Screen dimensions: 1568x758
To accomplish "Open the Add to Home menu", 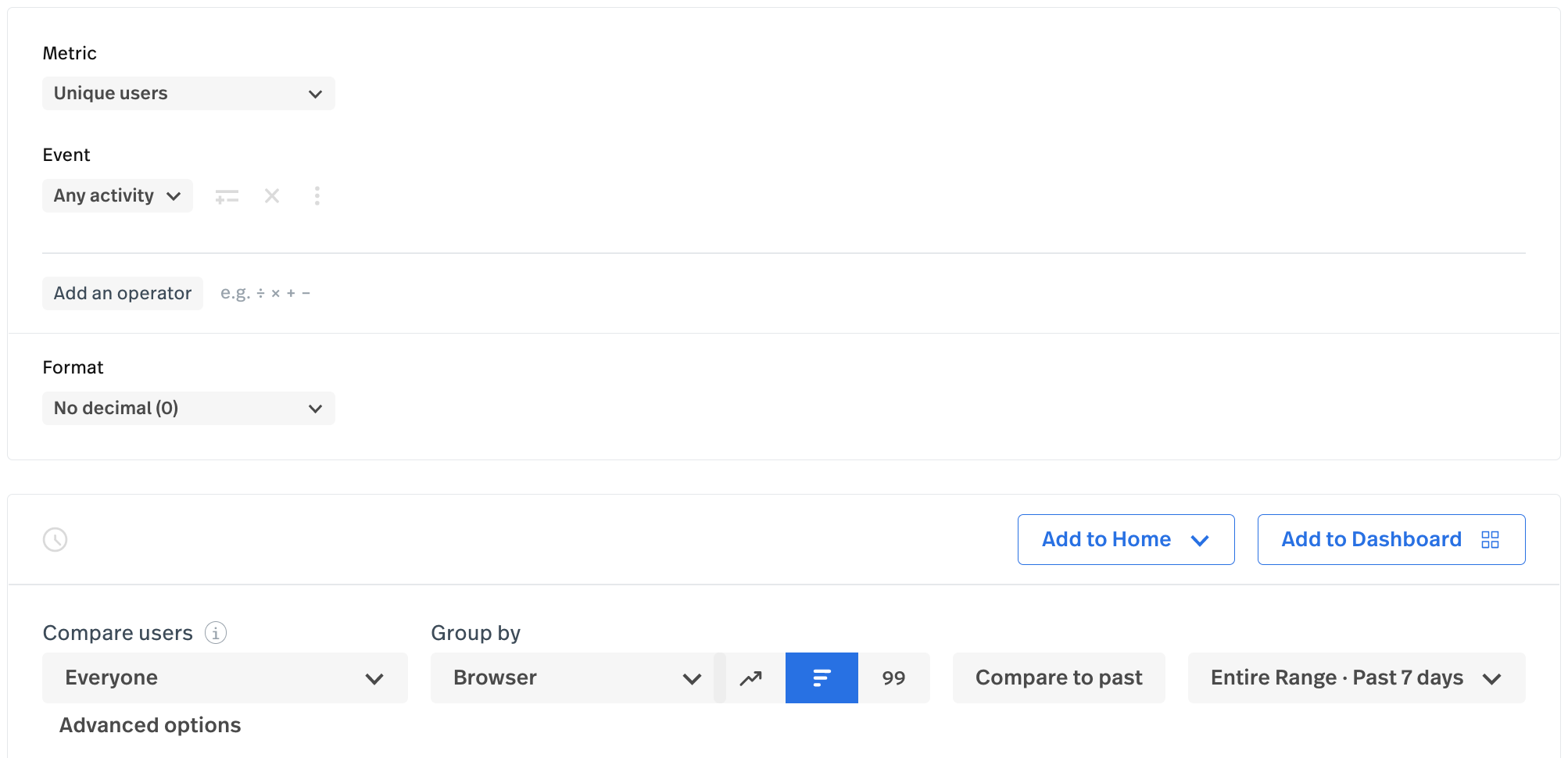I will [x=1126, y=540].
